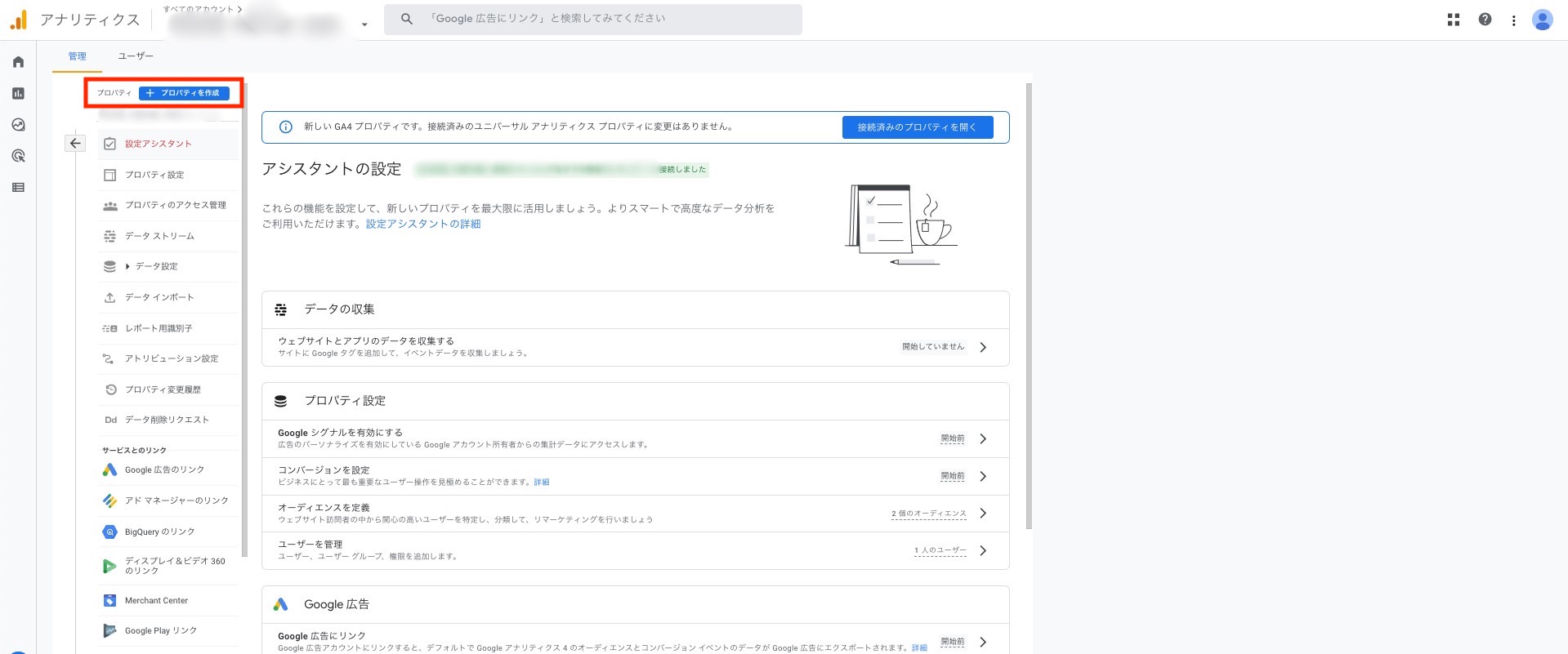Viewport: 1568px width, 654px height.
Task: Click the Google Play リンク icon
Action: [109, 630]
